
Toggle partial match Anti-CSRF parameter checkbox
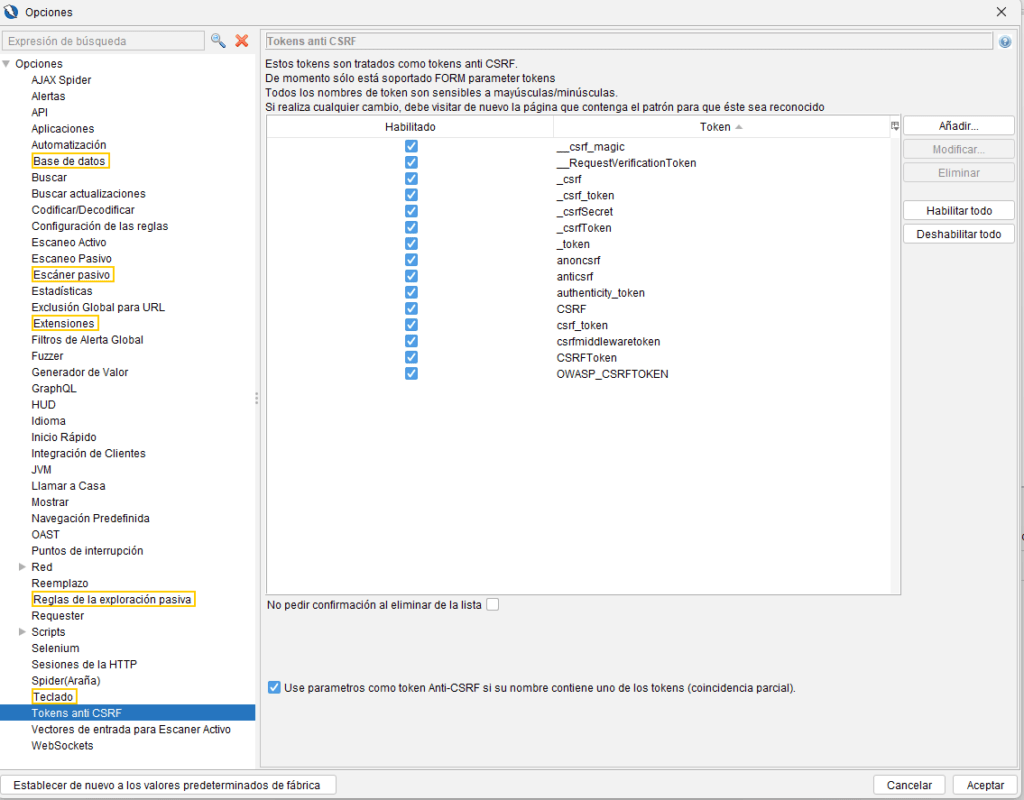click(274, 688)
